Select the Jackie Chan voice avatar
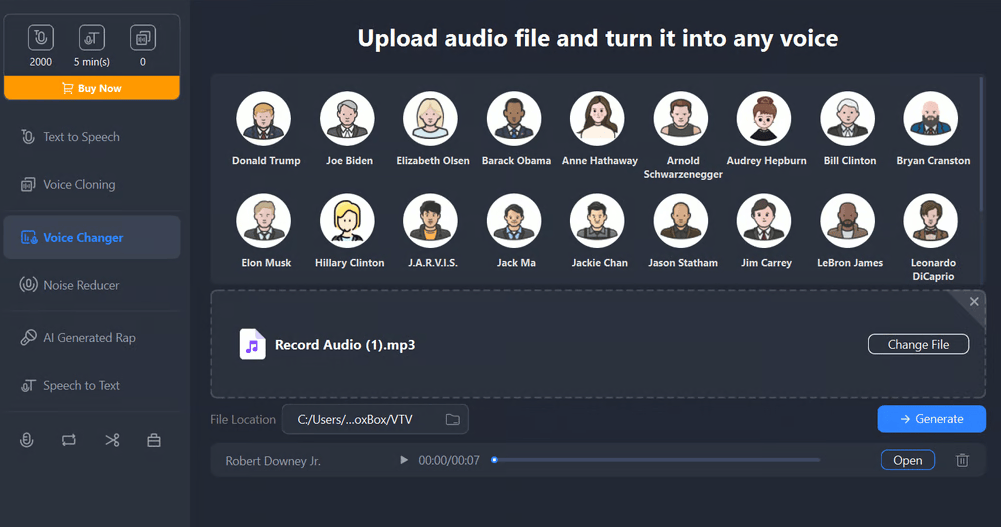This screenshot has width=1001, height=527. point(598,221)
